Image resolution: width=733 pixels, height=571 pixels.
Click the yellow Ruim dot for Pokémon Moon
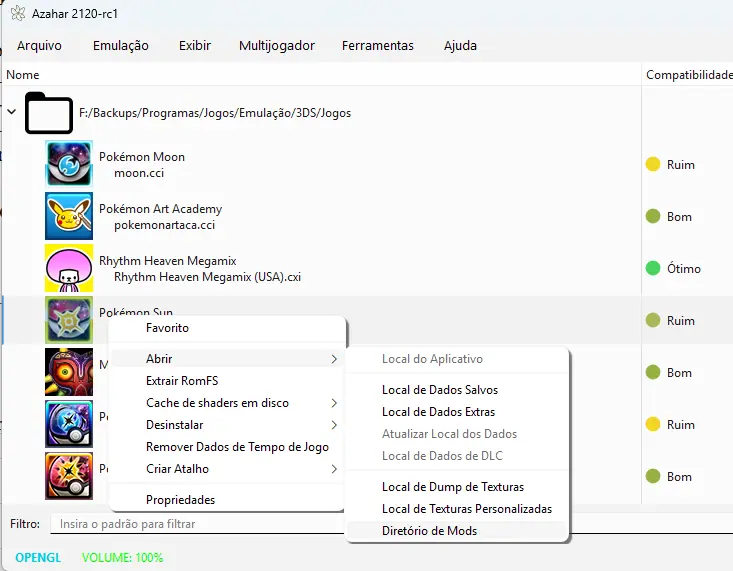pyautogui.click(x=653, y=164)
